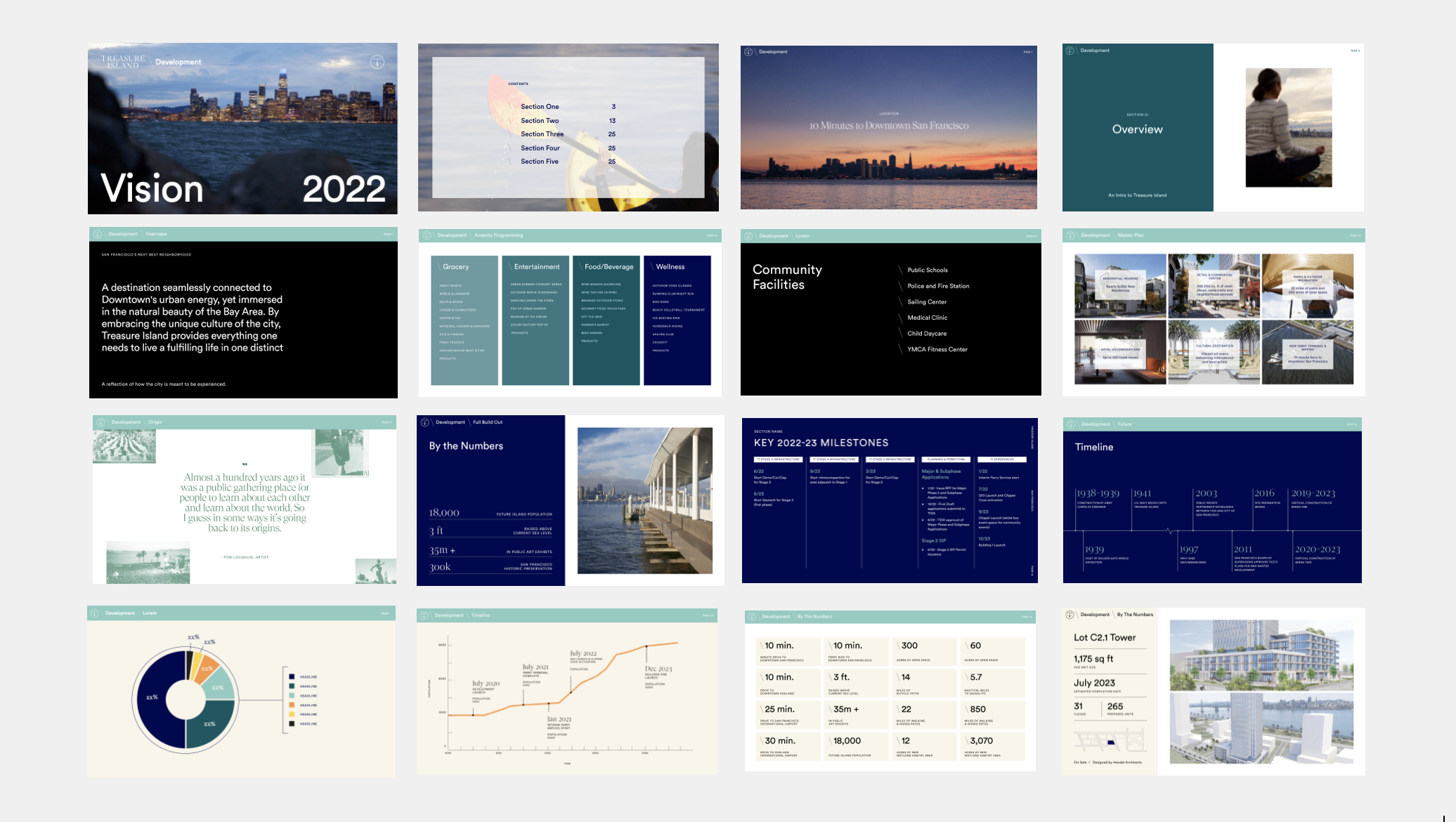The height and width of the screenshot is (822, 1456).
Task: Select the Wellness column in amenity slide
Action: coord(677,320)
